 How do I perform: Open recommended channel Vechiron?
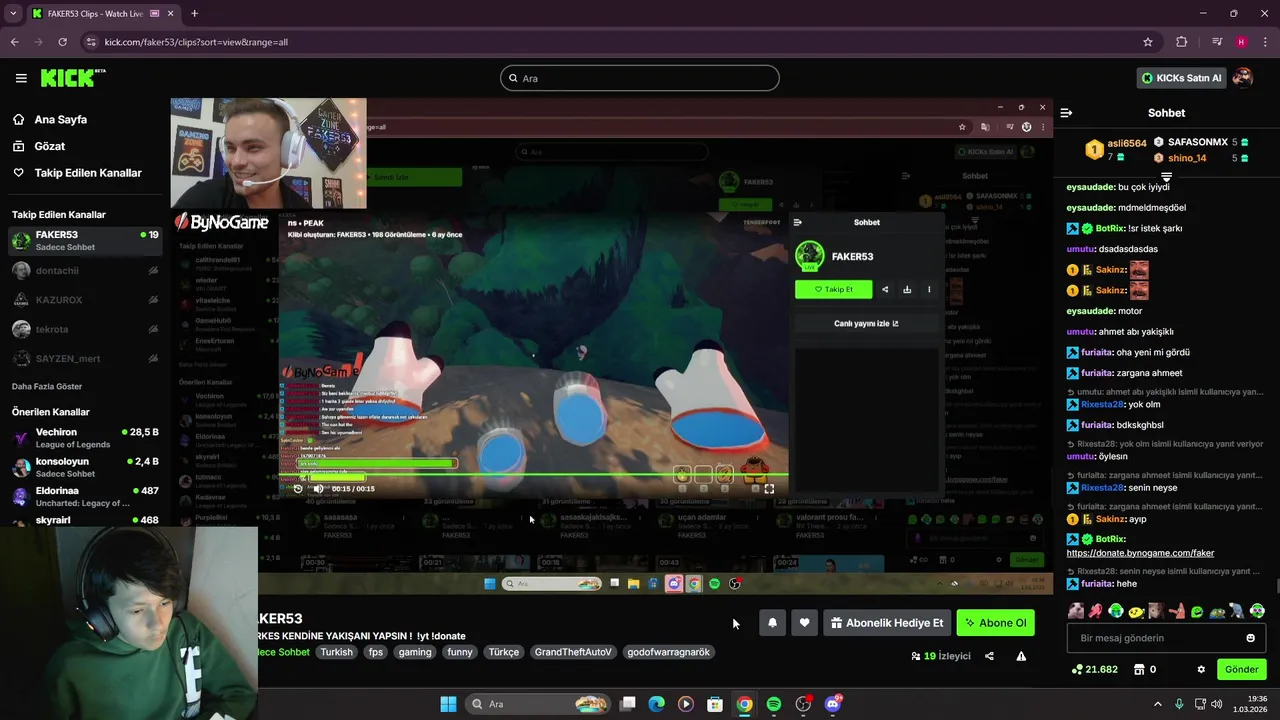coord(84,438)
